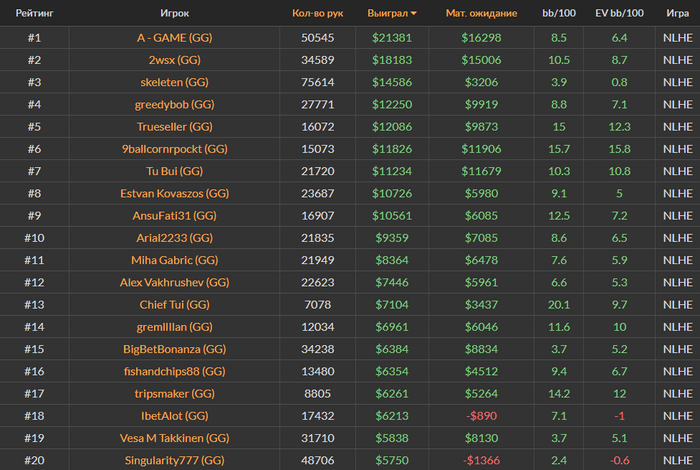Viewport: 700px width, 470px height.
Task: Sort by Рейтинг column header
Action: [34, 14]
